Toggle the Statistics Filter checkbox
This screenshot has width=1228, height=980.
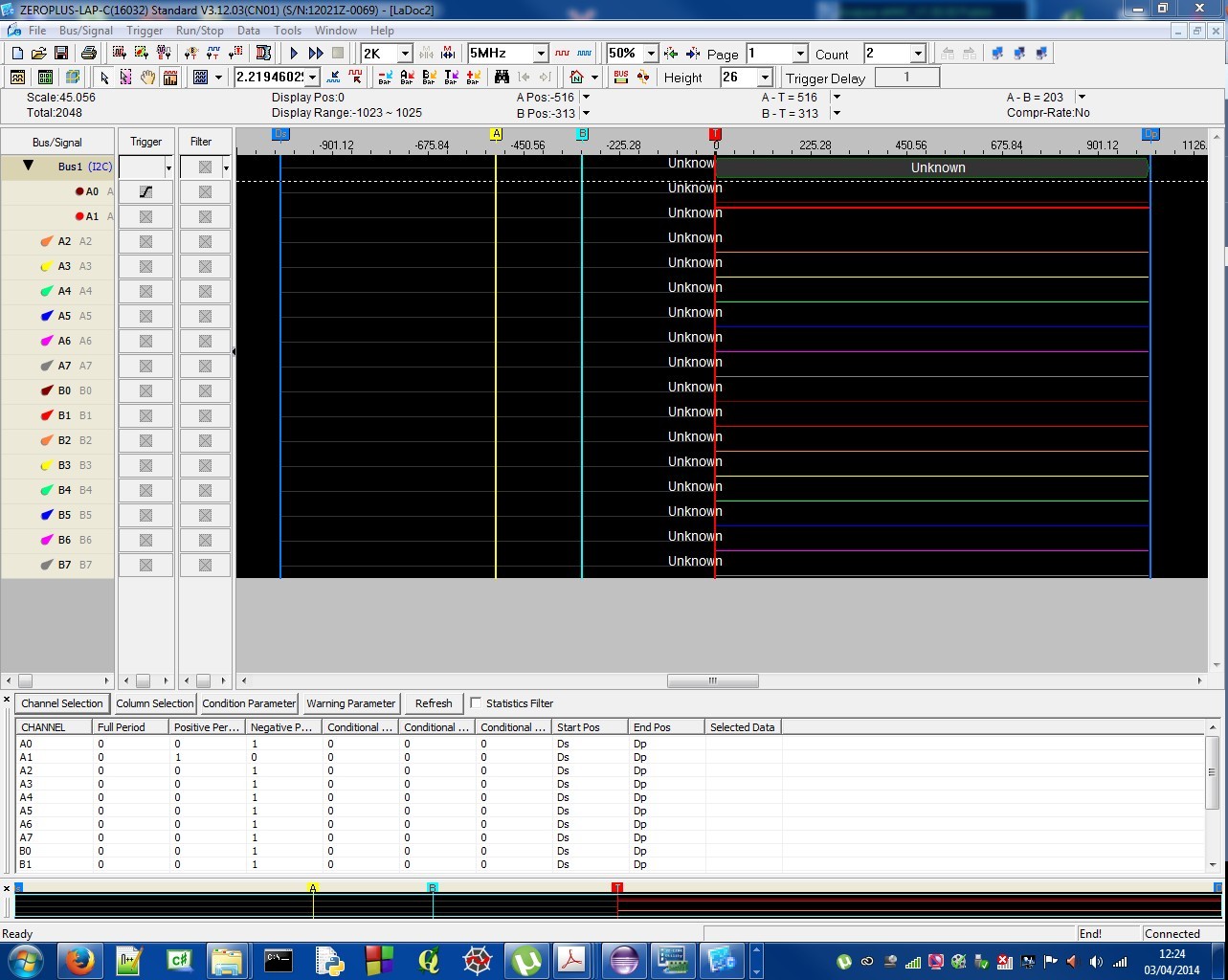point(476,703)
